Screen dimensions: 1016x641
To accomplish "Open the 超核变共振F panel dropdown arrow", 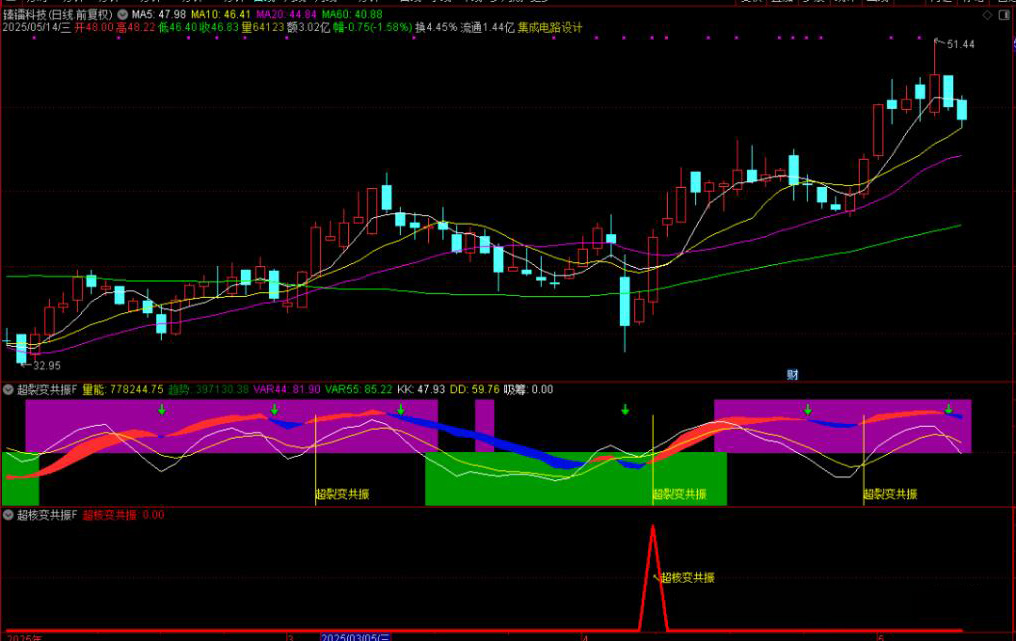I will point(9,515).
